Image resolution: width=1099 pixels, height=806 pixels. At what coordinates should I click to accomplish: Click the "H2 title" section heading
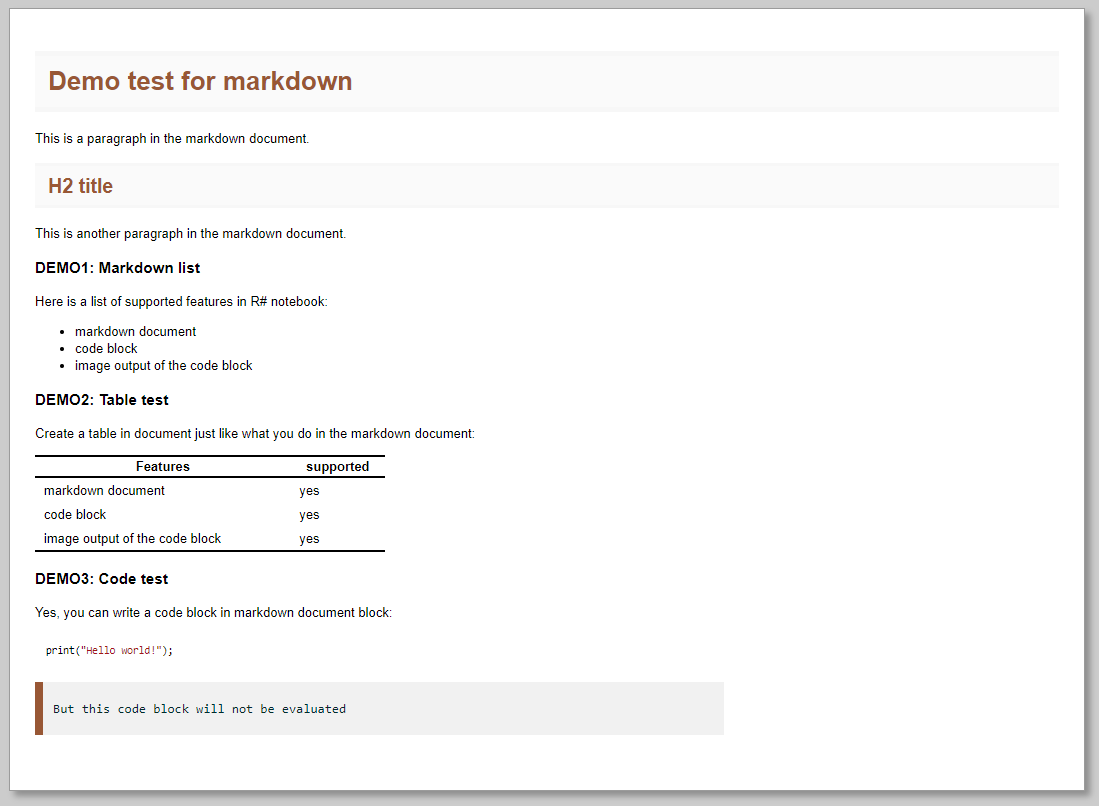tap(80, 186)
